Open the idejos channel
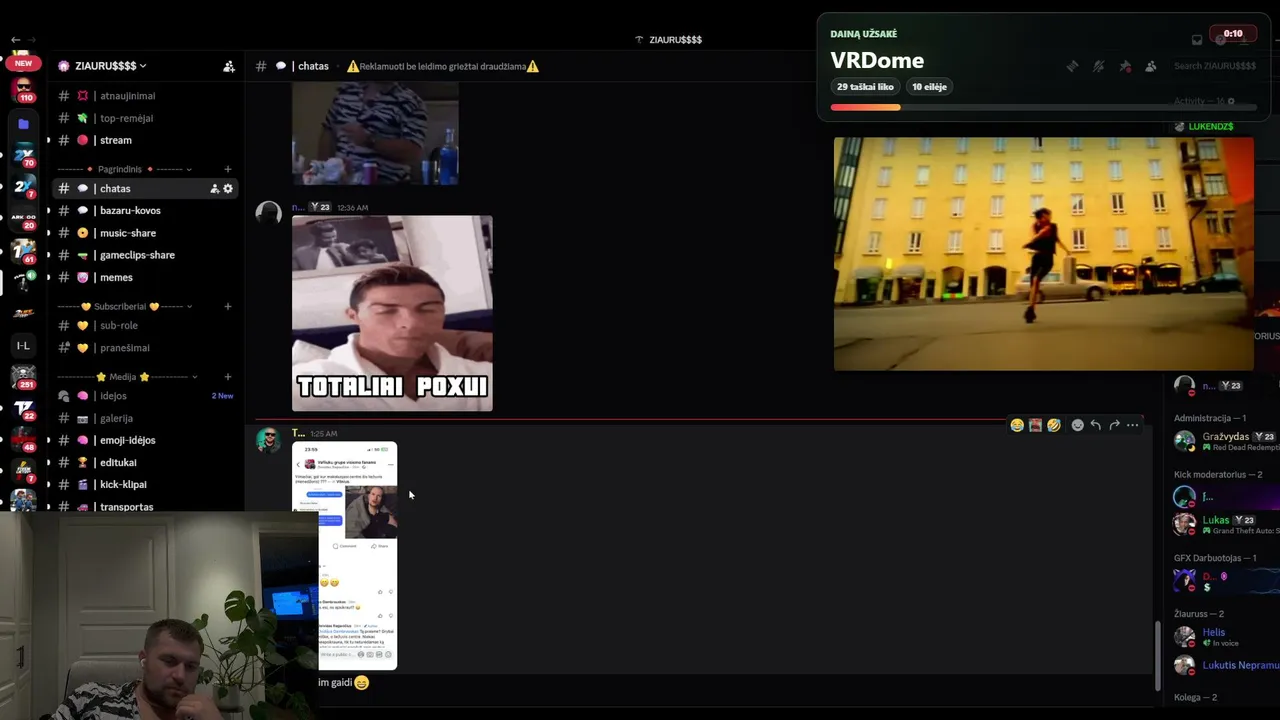 click(113, 396)
